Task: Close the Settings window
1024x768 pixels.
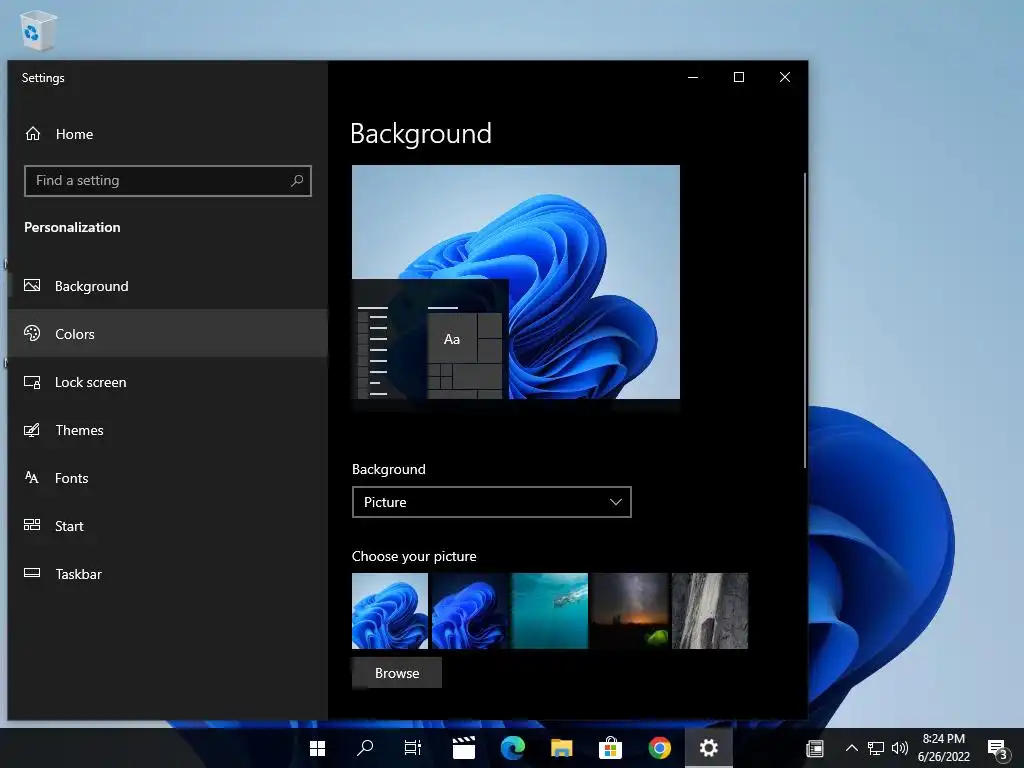Action: tap(785, 77)
